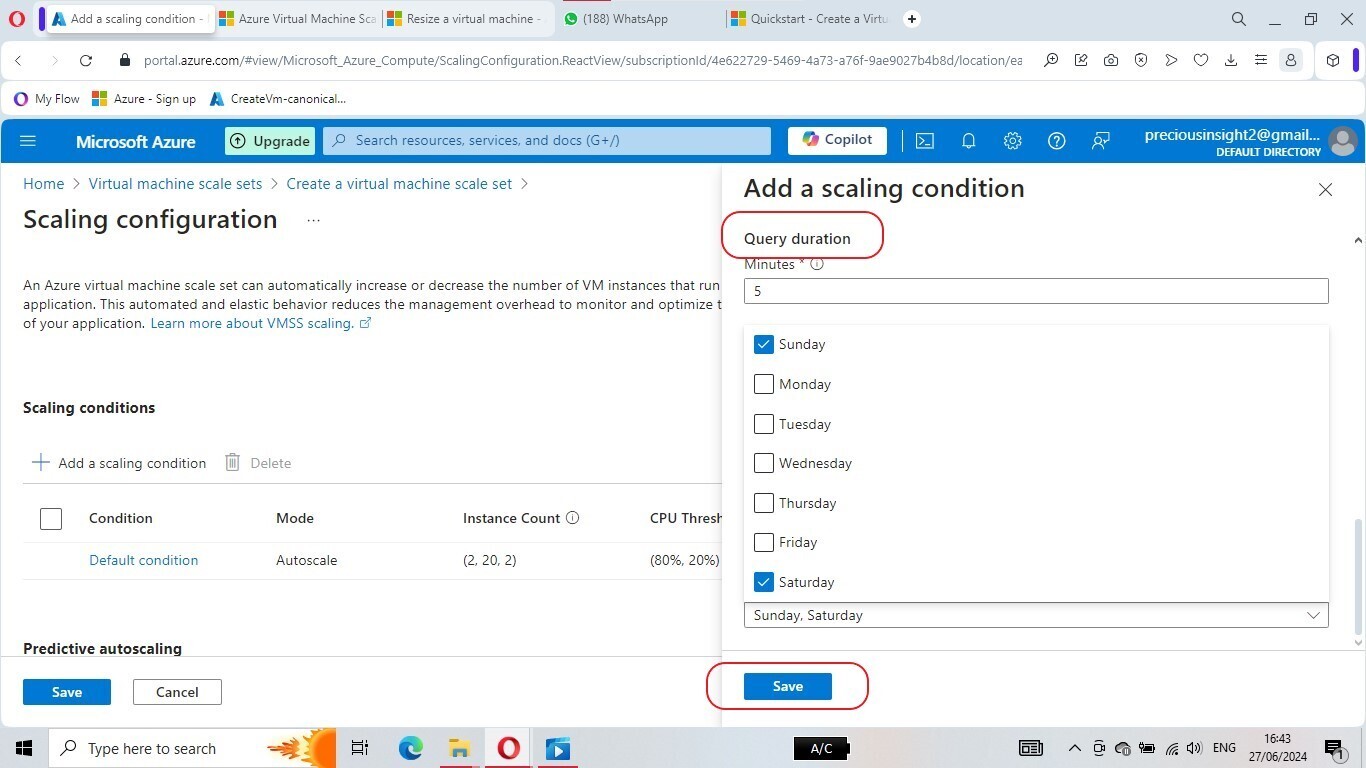Switch to the Azure Virtual Machine Sca tab

pyautogui.click(x=296, y=19)
